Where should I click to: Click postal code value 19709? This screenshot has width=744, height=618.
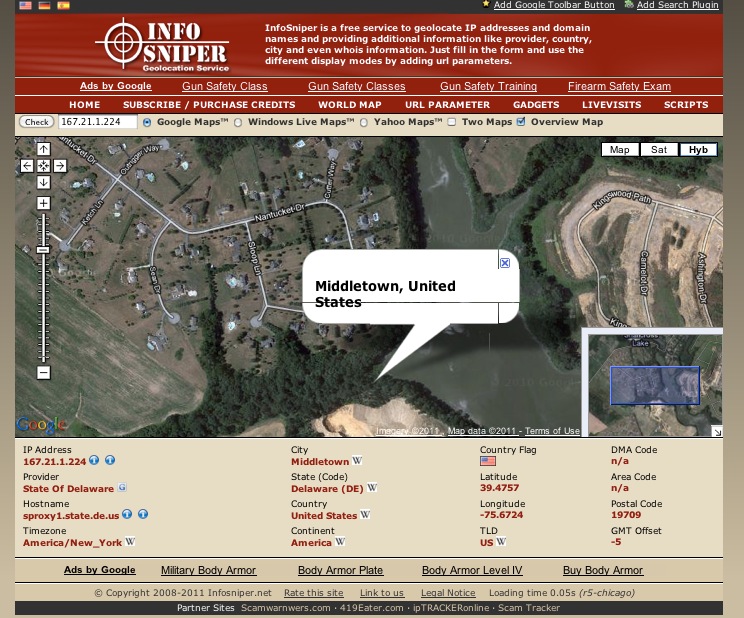pos(626,515)
